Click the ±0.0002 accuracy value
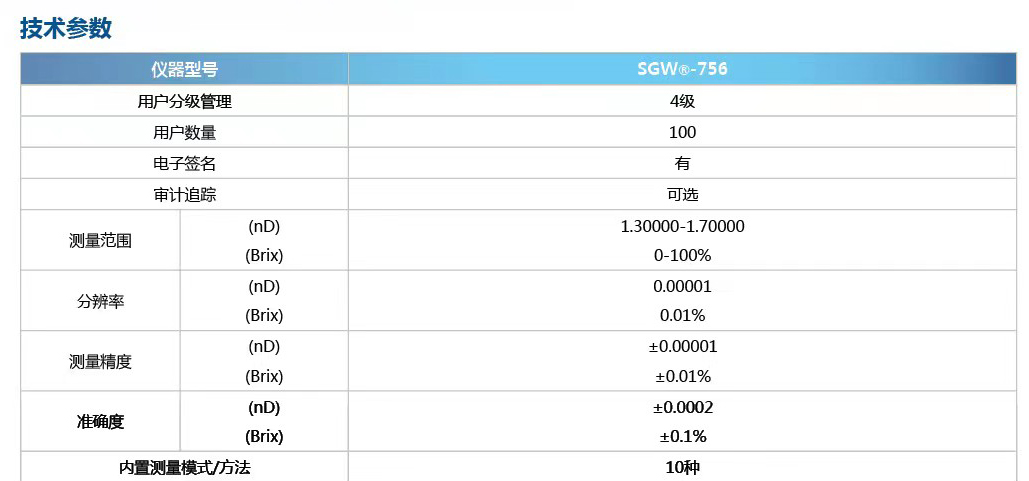The image size is (1029, 481). click(682, 408)
